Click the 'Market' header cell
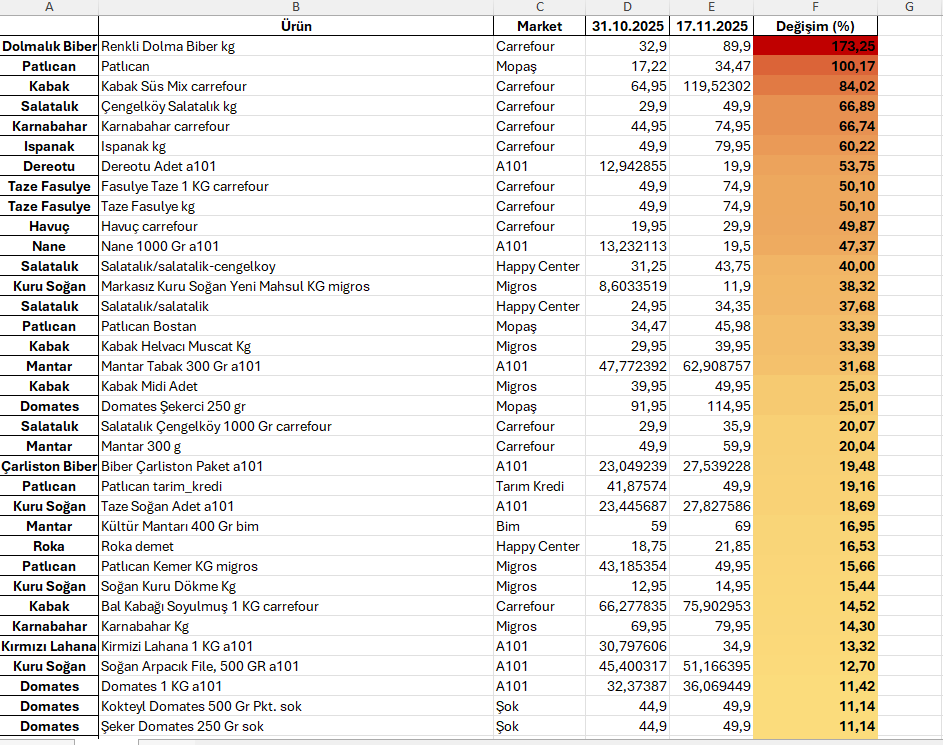Screen dimensions: 943x745 pyautogui.click(x=539, y=26)
